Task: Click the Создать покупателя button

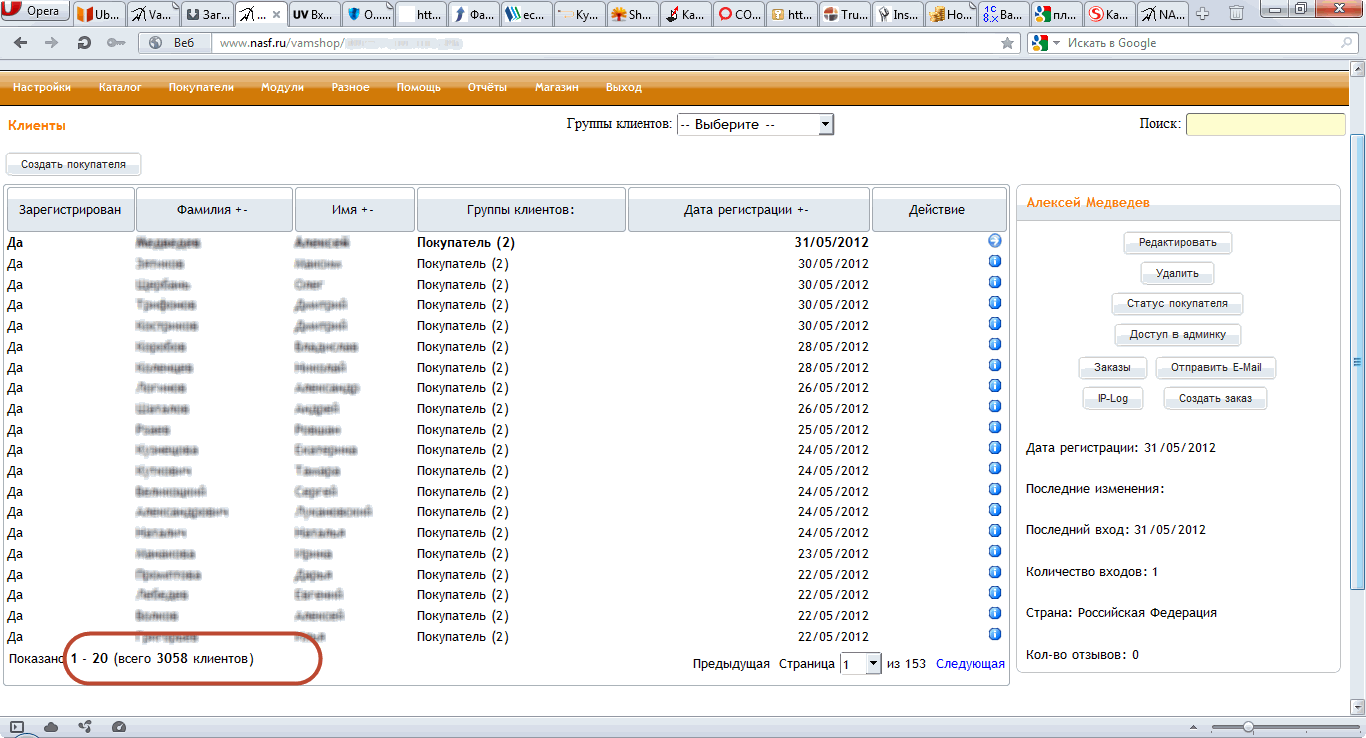Action: pos(74,164)
